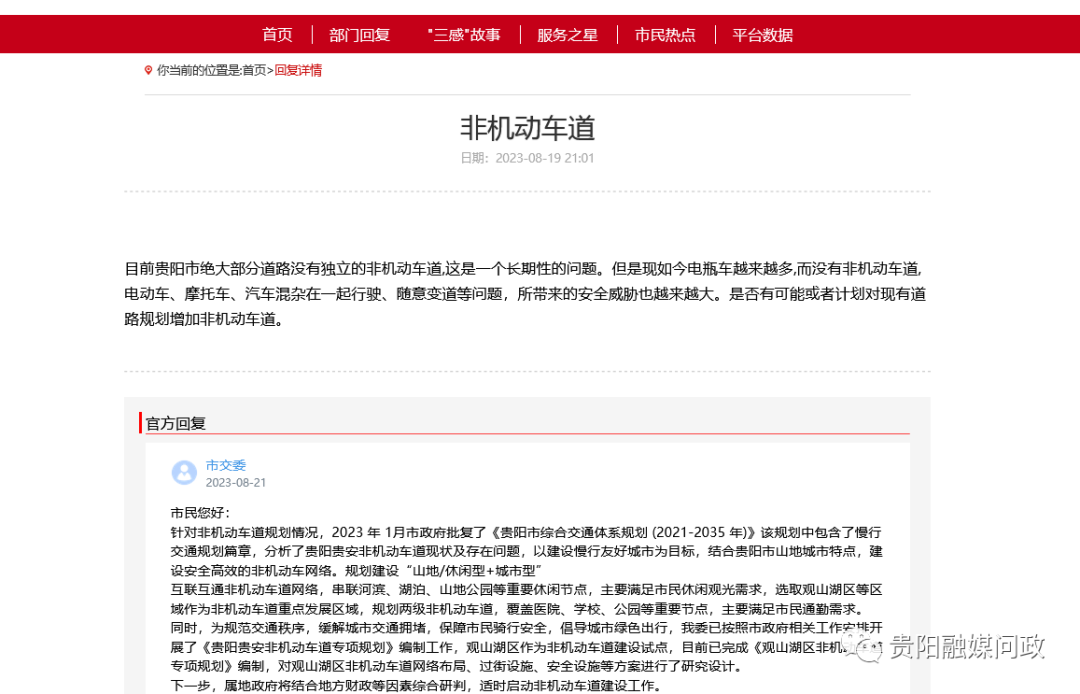Click the reply date 2023-08-21
The image size is (1080, 694).
pyautogui.click(x=236, y=483)
